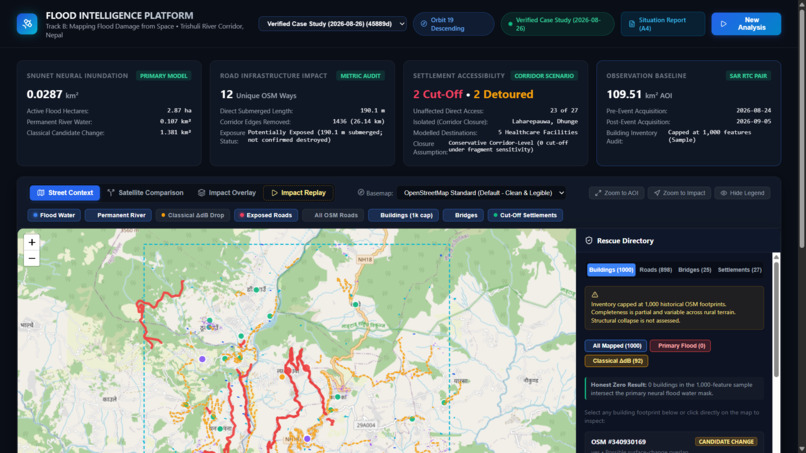This screenshot has width=806, height=453.
Task: Filter by Primary Flood (0)
Action: coord(681,346)
